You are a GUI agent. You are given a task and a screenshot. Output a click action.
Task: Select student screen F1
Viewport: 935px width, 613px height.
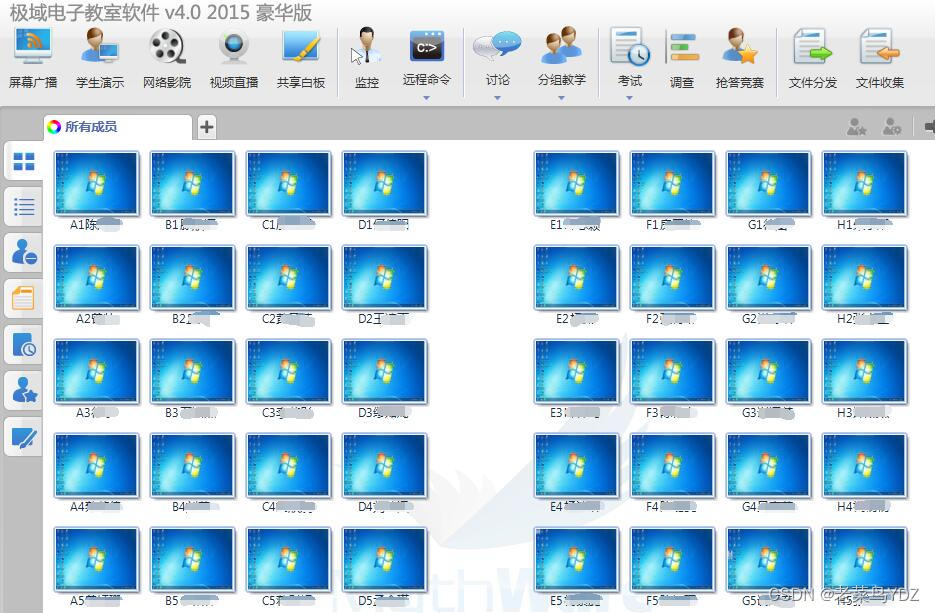tap(672, 184)
